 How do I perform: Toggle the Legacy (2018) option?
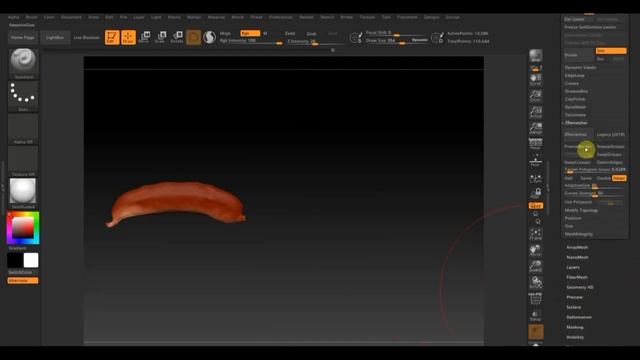tap(611, 134)
